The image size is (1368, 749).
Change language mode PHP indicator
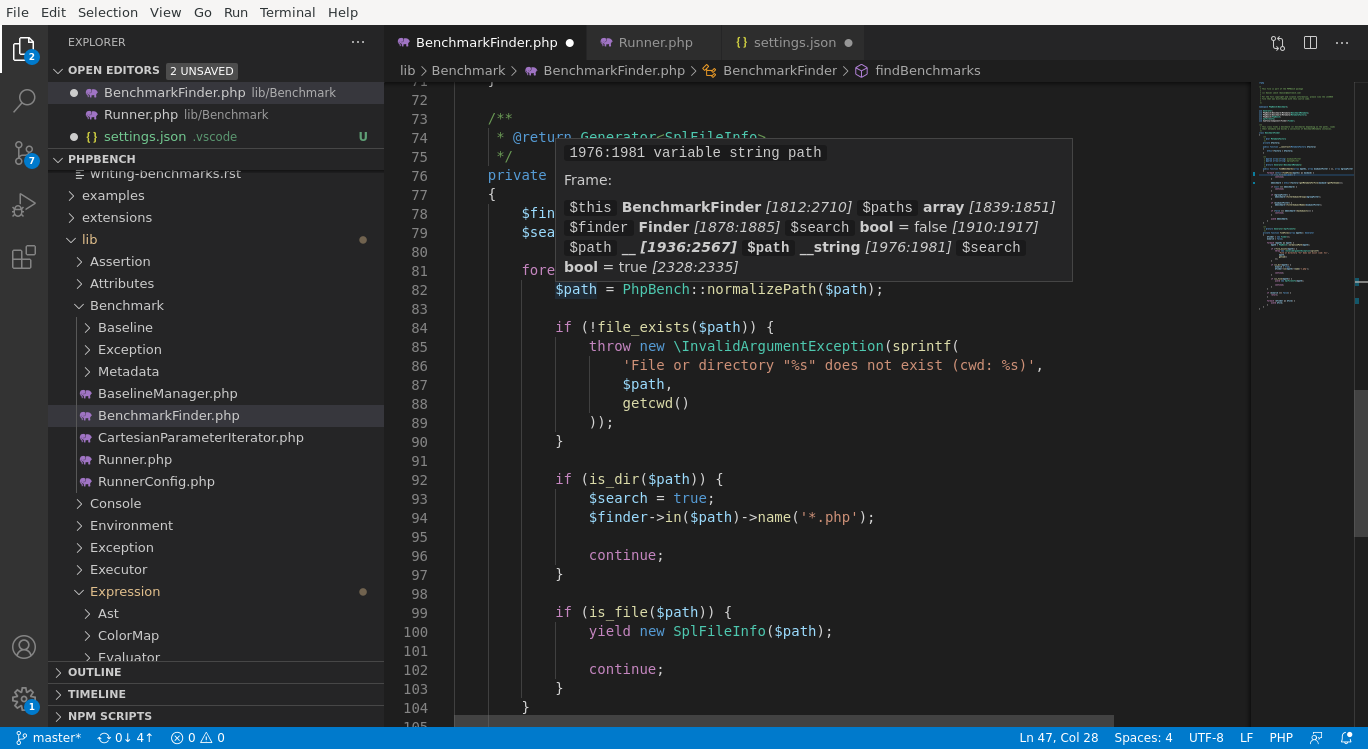[1281, 738]
